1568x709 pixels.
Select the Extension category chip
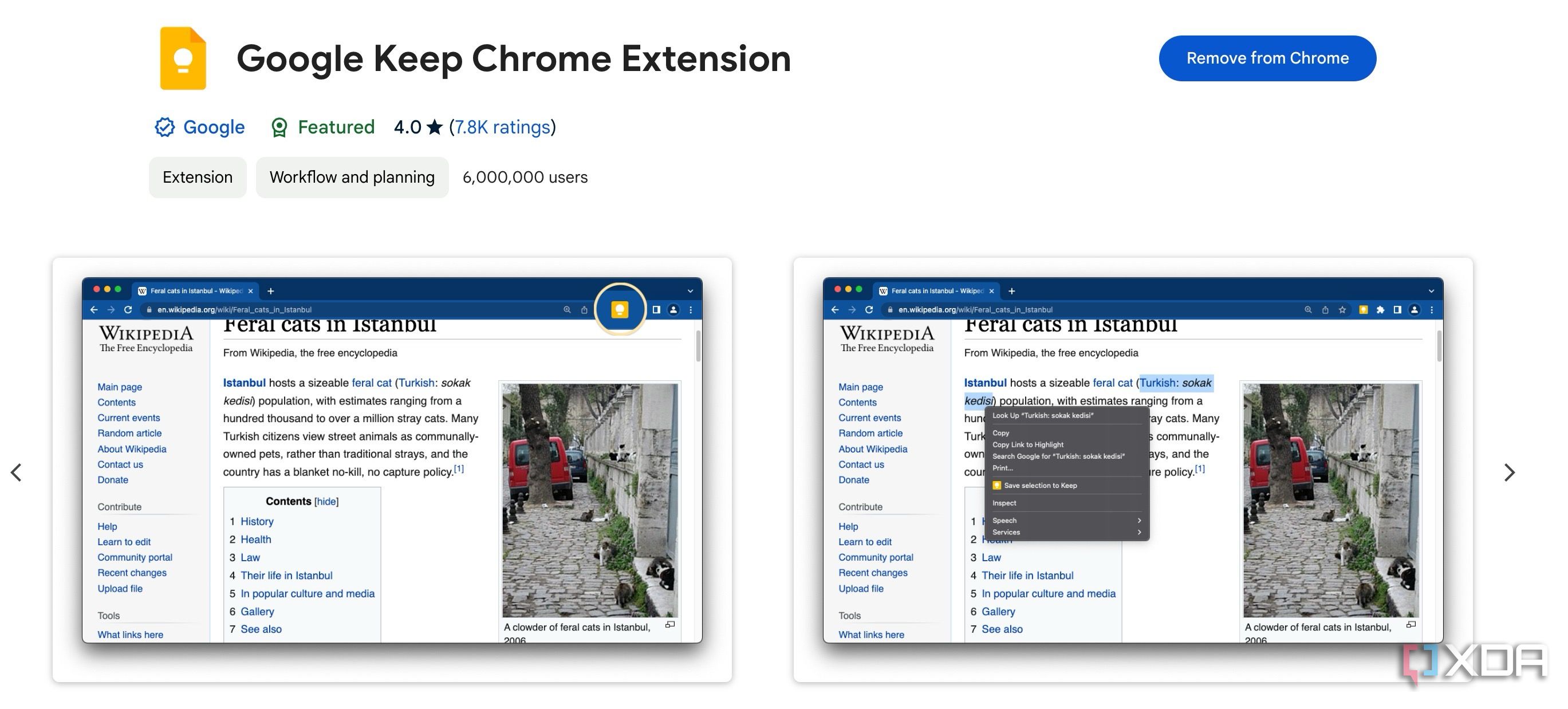pos(197,177)
